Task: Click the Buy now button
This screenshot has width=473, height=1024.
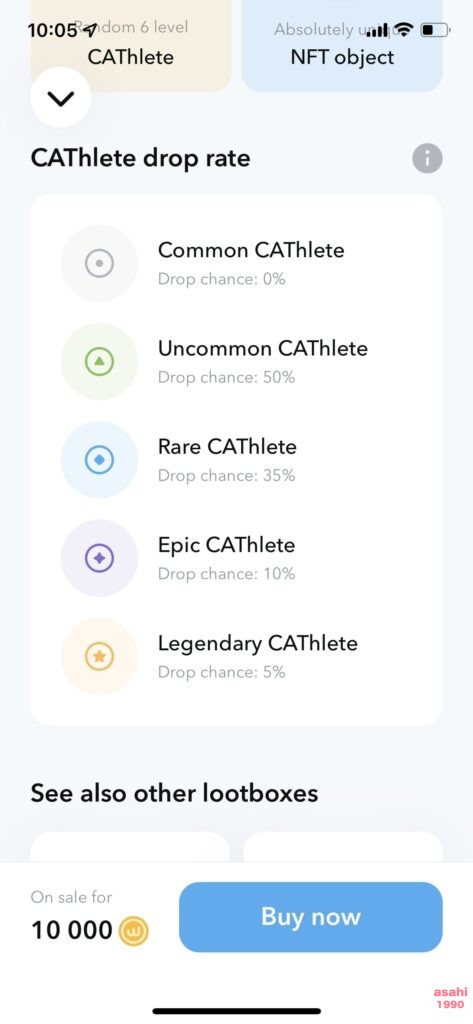Action: (311, 917)
